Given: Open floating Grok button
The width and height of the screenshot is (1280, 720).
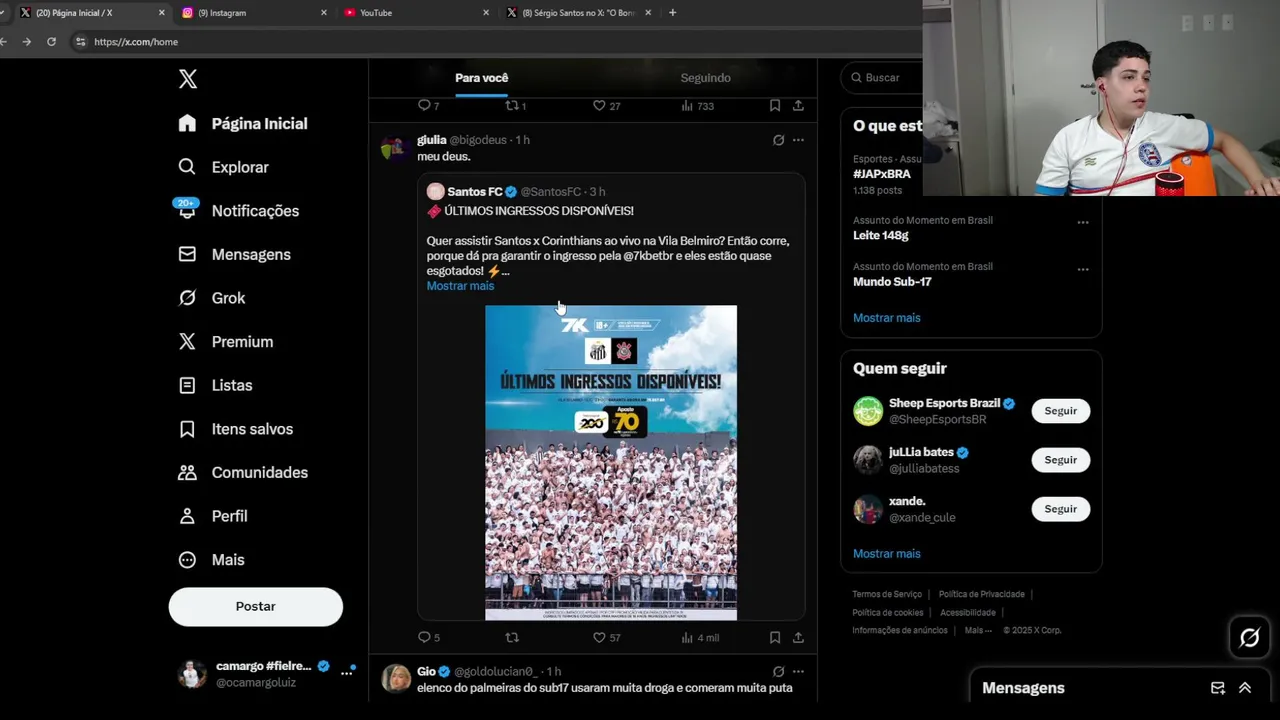Looking at the screenshot, I should (x=1249, y=638).
